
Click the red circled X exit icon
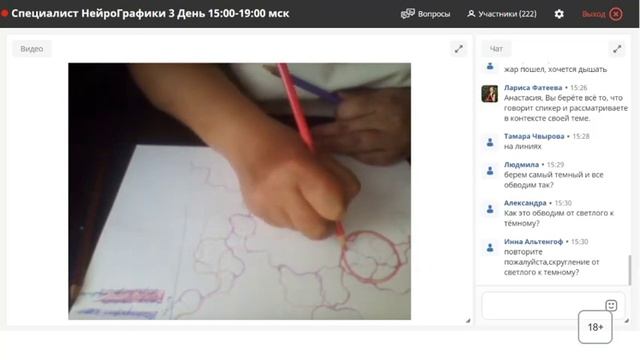point(616,14)
